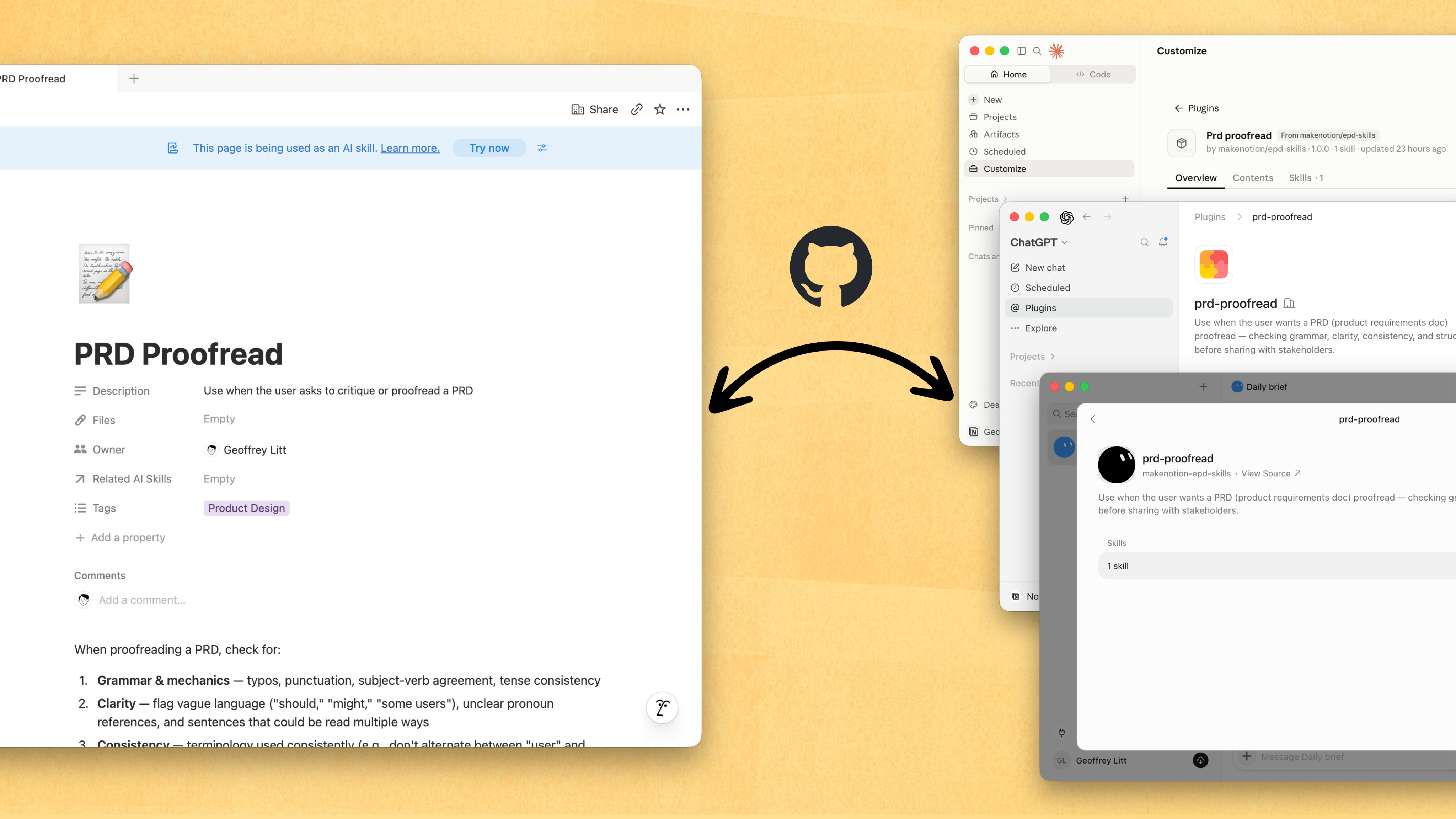Expand the Projects section in ChatGPT sidebar

(1033, 357)
